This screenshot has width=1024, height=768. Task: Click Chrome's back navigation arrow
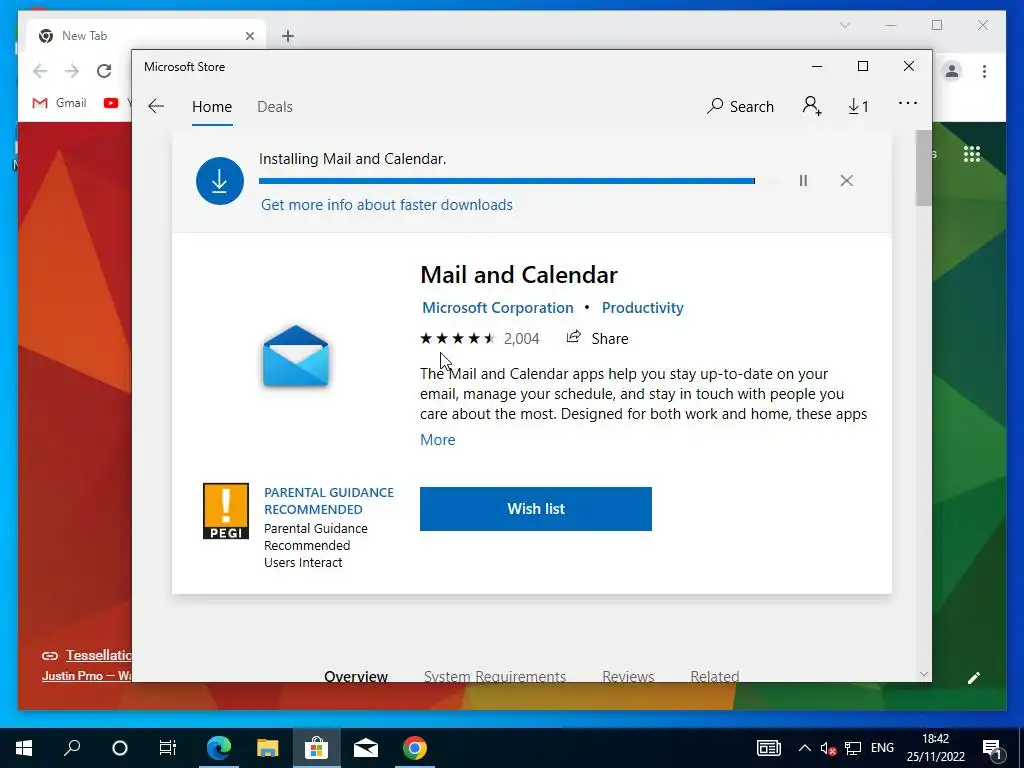tap(40, 71)
